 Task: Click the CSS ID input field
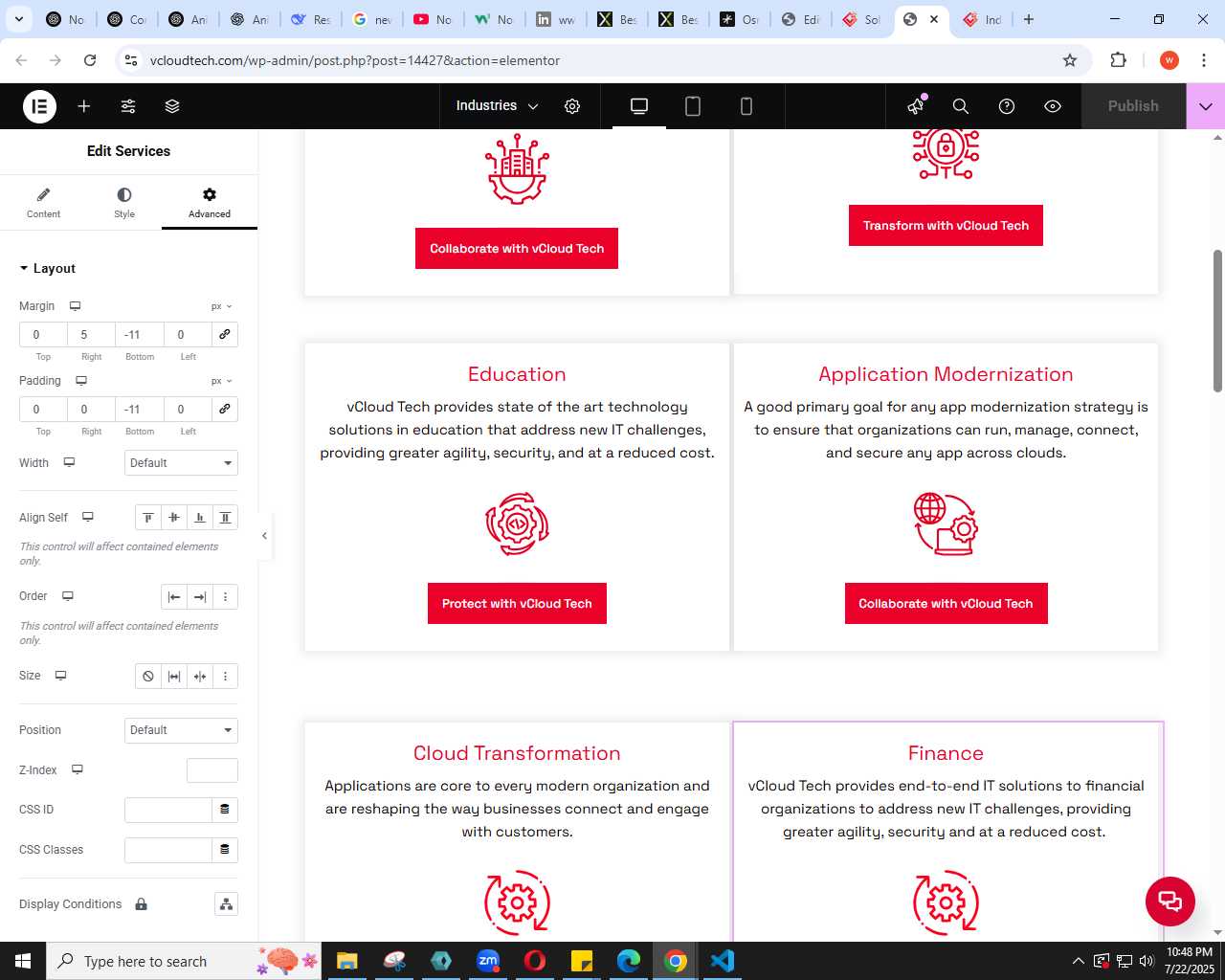point(168,810)
